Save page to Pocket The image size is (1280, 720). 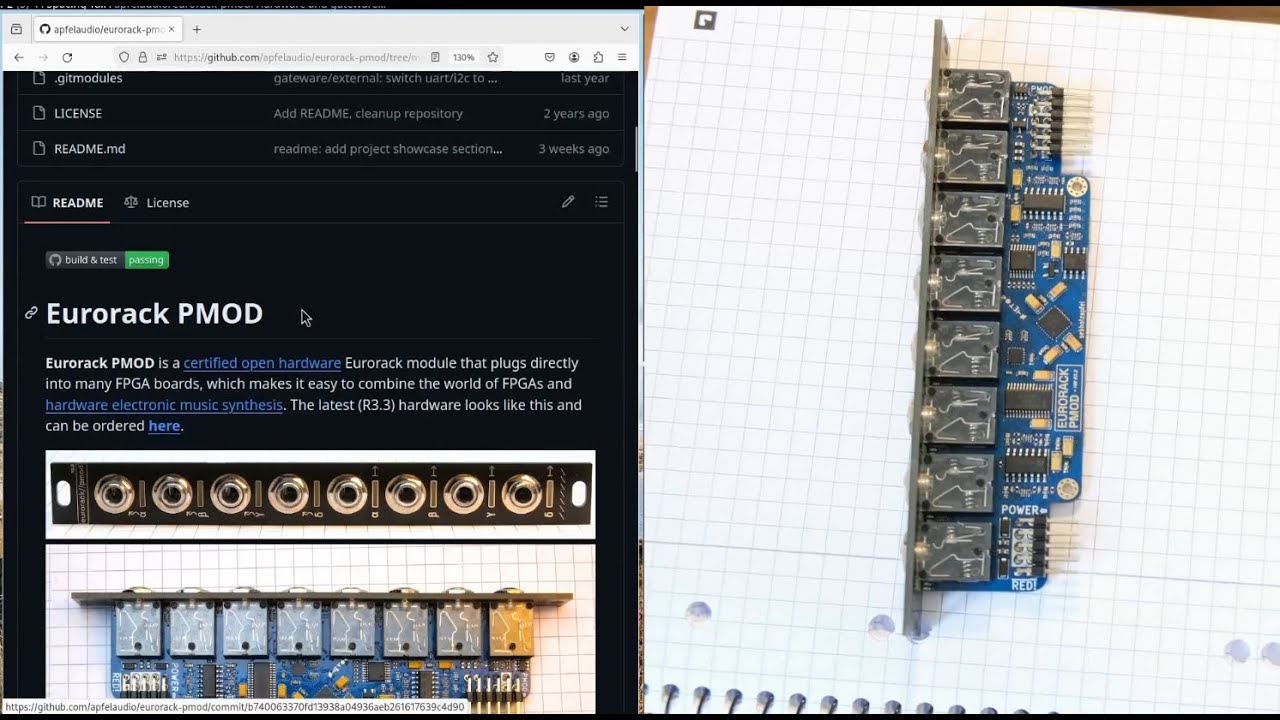click(x=550, y=57)
